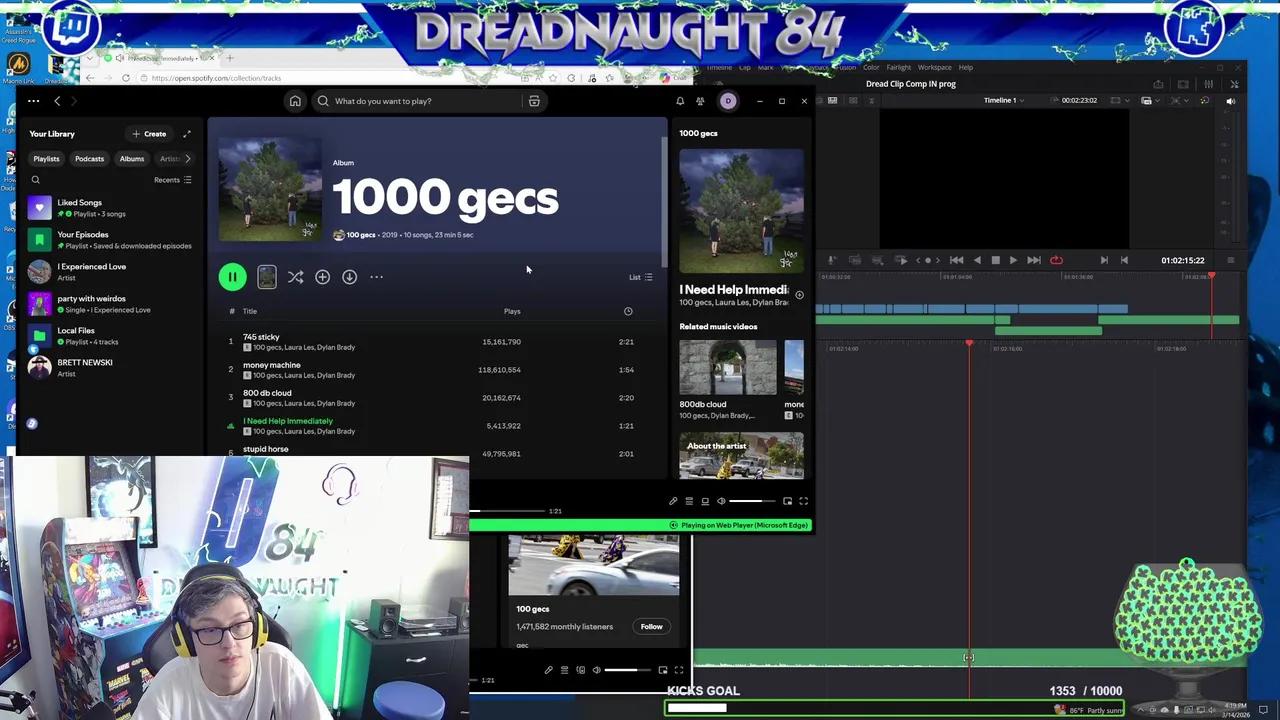Open the 1000 gecs album cover art
Image resolution: width=1280 pixels, height=720 pixels.
tap(270, 189)
